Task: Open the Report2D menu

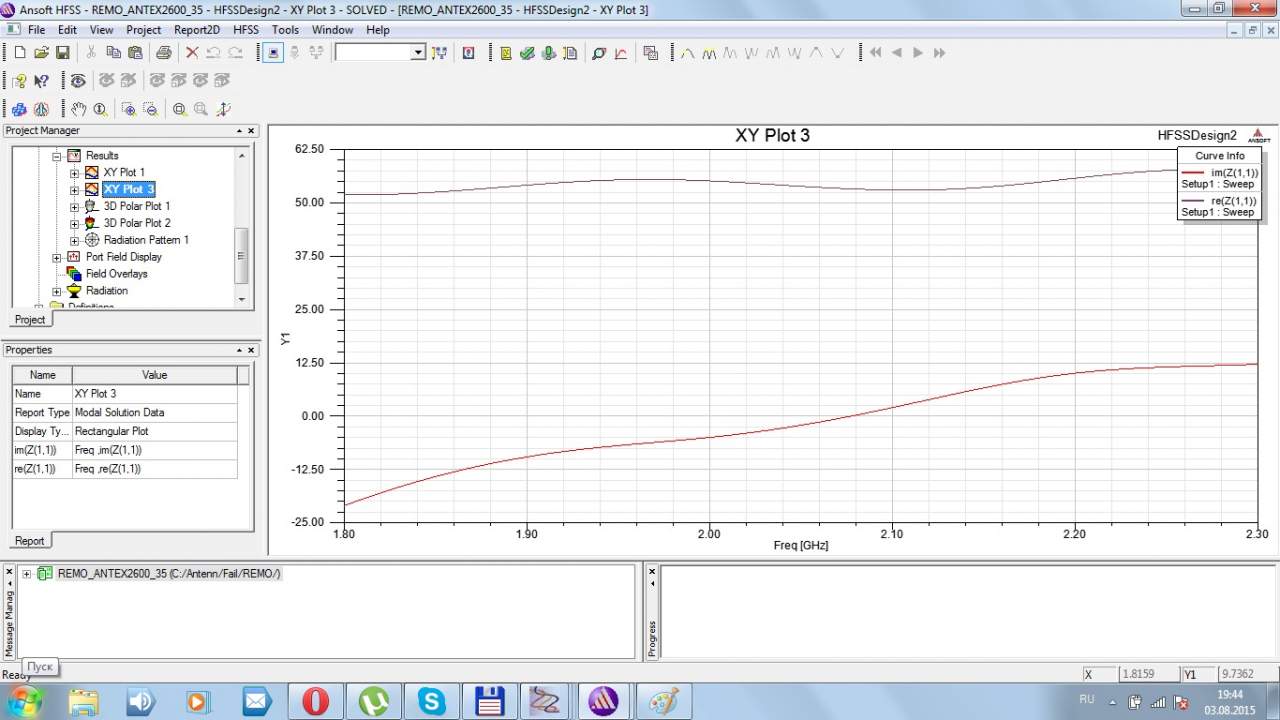Action: (x=196, y=30)
